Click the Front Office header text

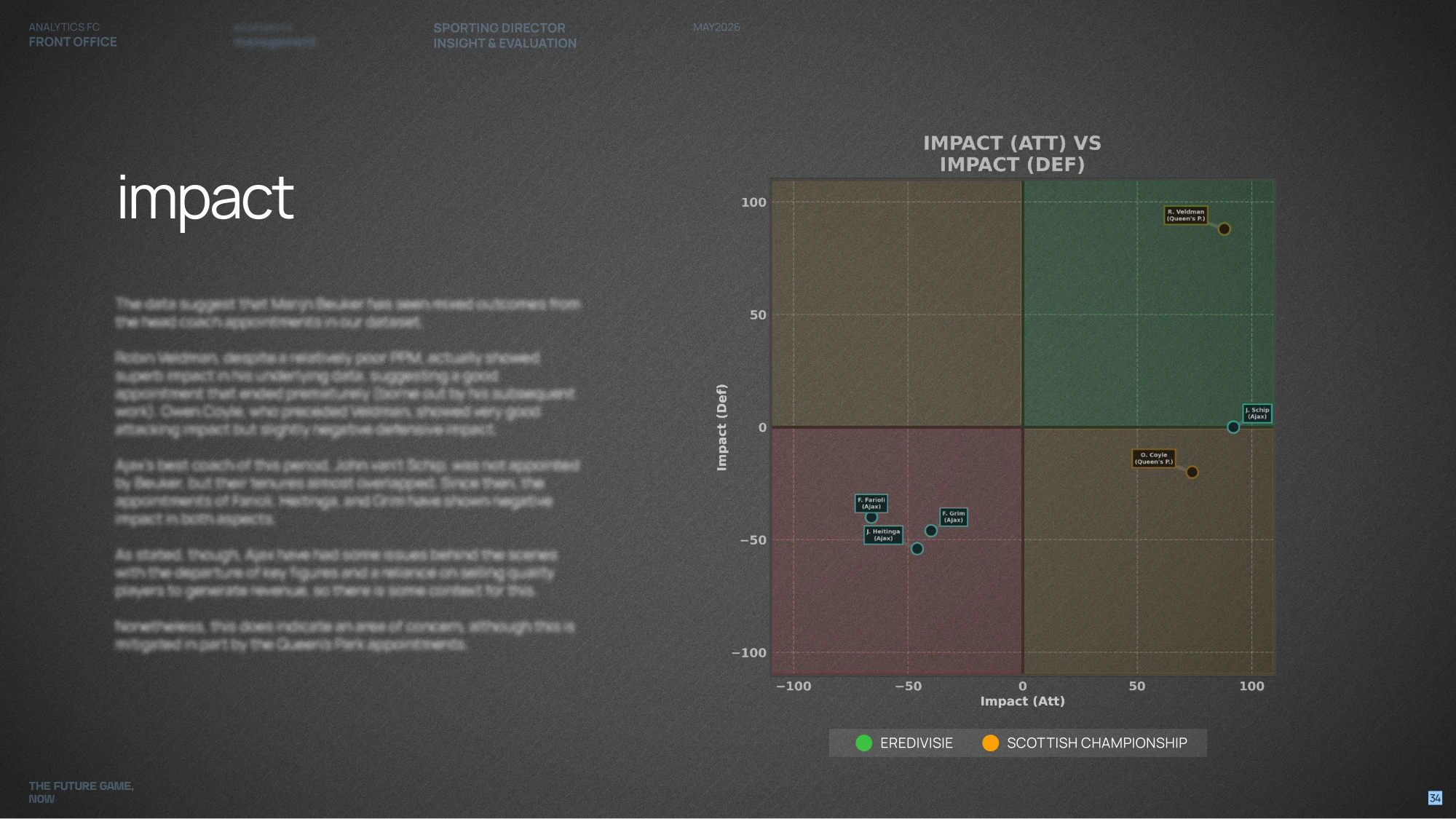pyautogui.click(x=73, y=42)
